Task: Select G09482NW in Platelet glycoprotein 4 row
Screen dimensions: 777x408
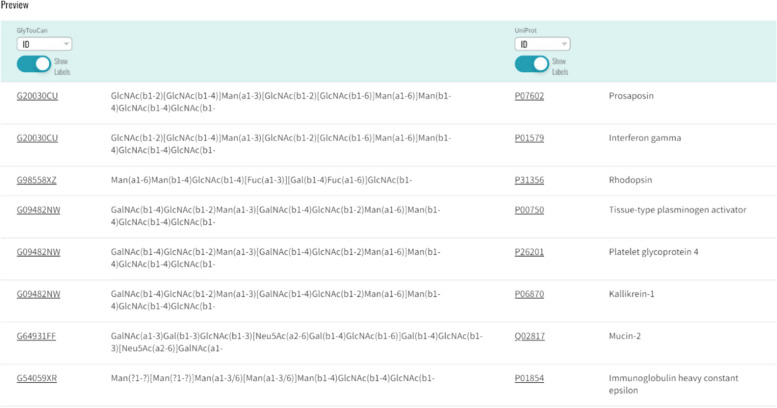Action: click(38, 252)
